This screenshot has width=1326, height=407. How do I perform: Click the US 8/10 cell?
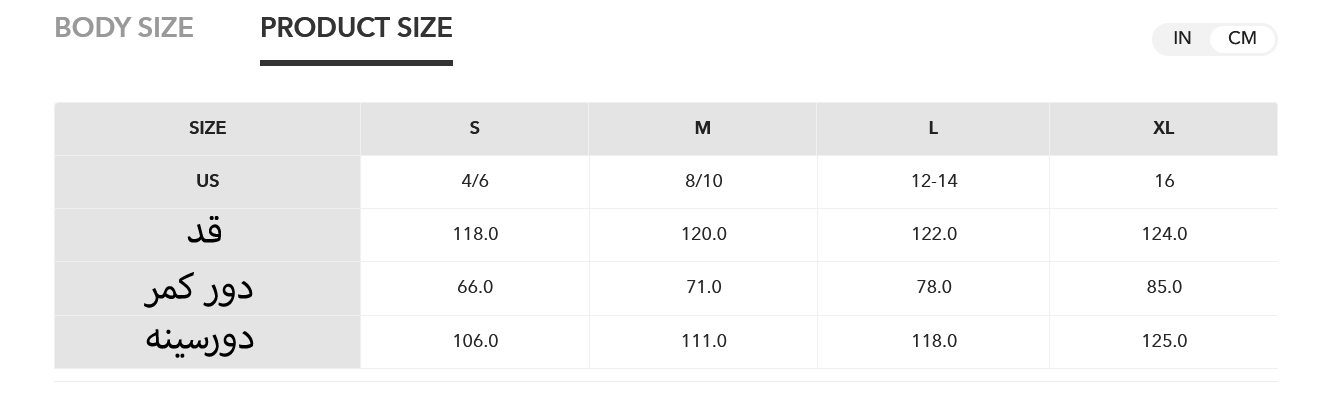(703, 181)
